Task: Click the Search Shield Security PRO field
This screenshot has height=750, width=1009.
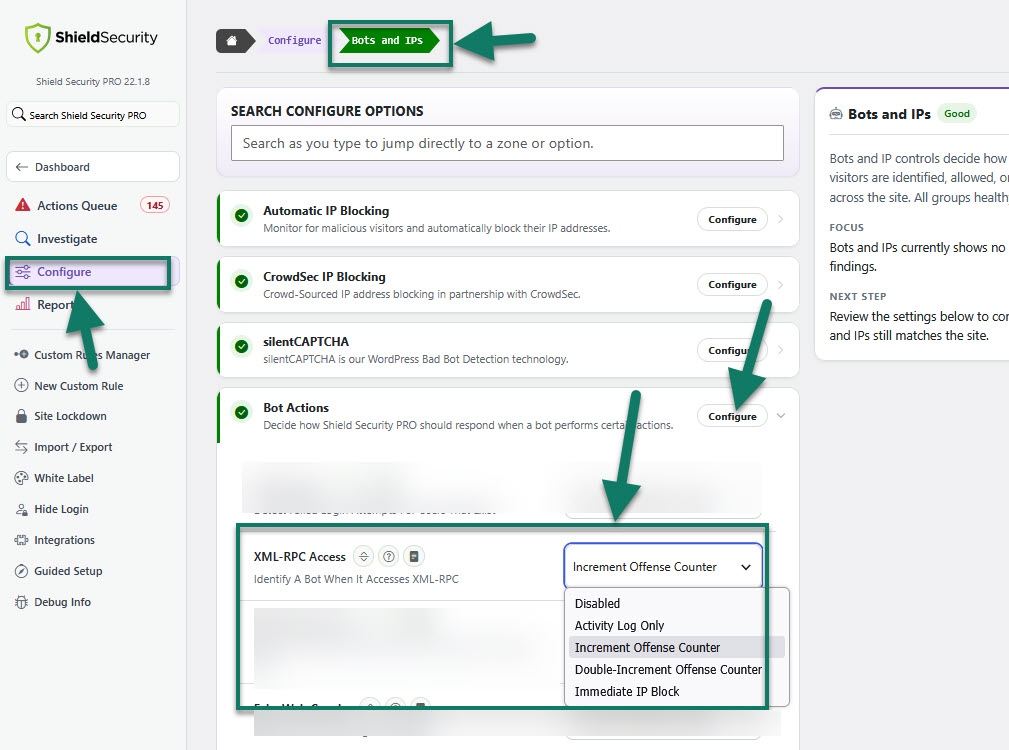Action: tap(93, 114)
